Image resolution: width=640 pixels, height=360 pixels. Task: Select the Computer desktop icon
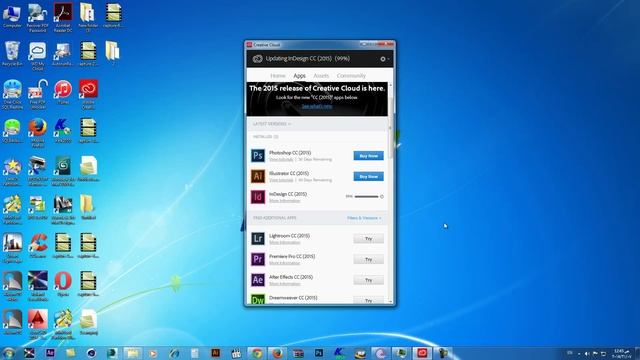point(12,17)
